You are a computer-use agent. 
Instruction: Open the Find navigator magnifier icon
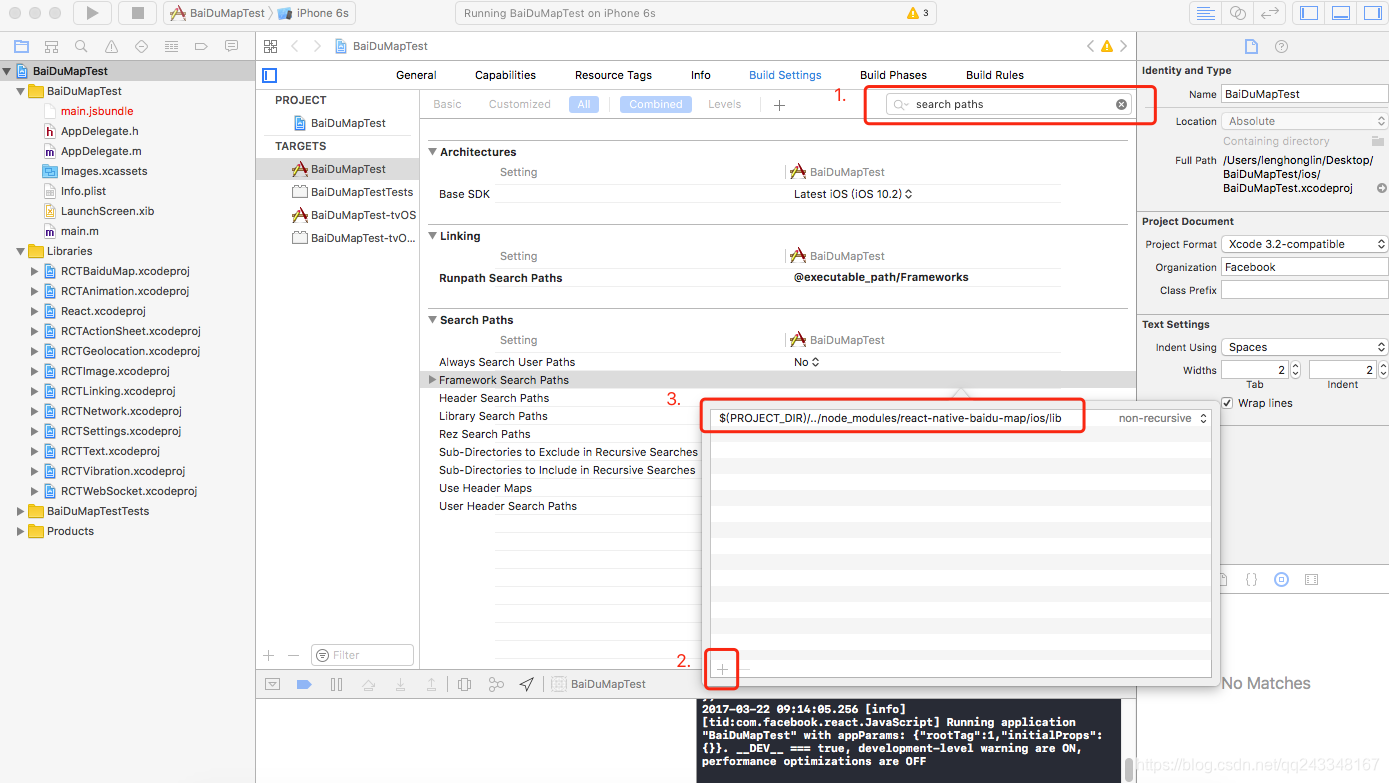81,46
